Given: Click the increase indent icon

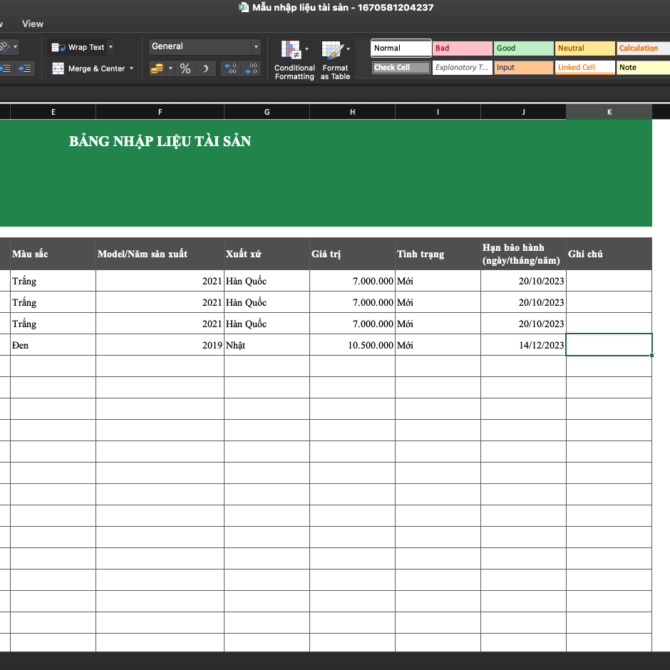Looking at the screenshot, I should tap(25, 68).
